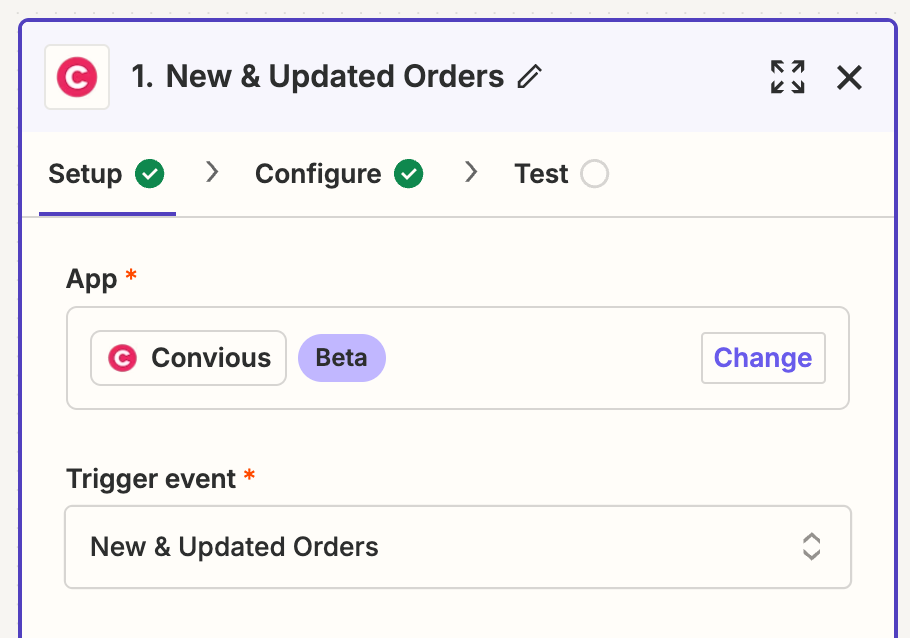Viewport: 910px width, 638px height.
Task: Click the up-down arrows in Trigger event field
Action: [811, 547]
